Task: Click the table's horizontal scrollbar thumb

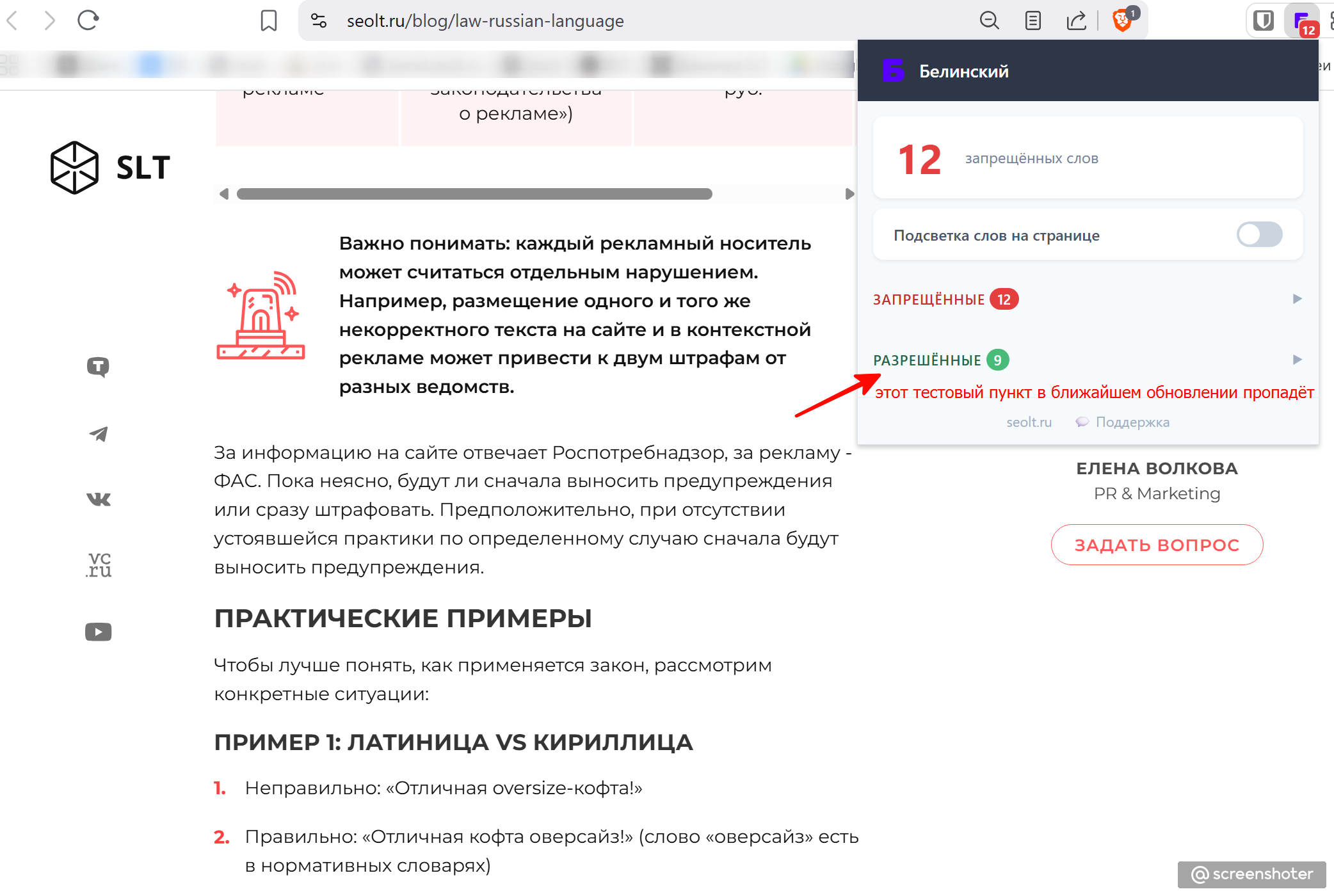Action: pos(474,194)
